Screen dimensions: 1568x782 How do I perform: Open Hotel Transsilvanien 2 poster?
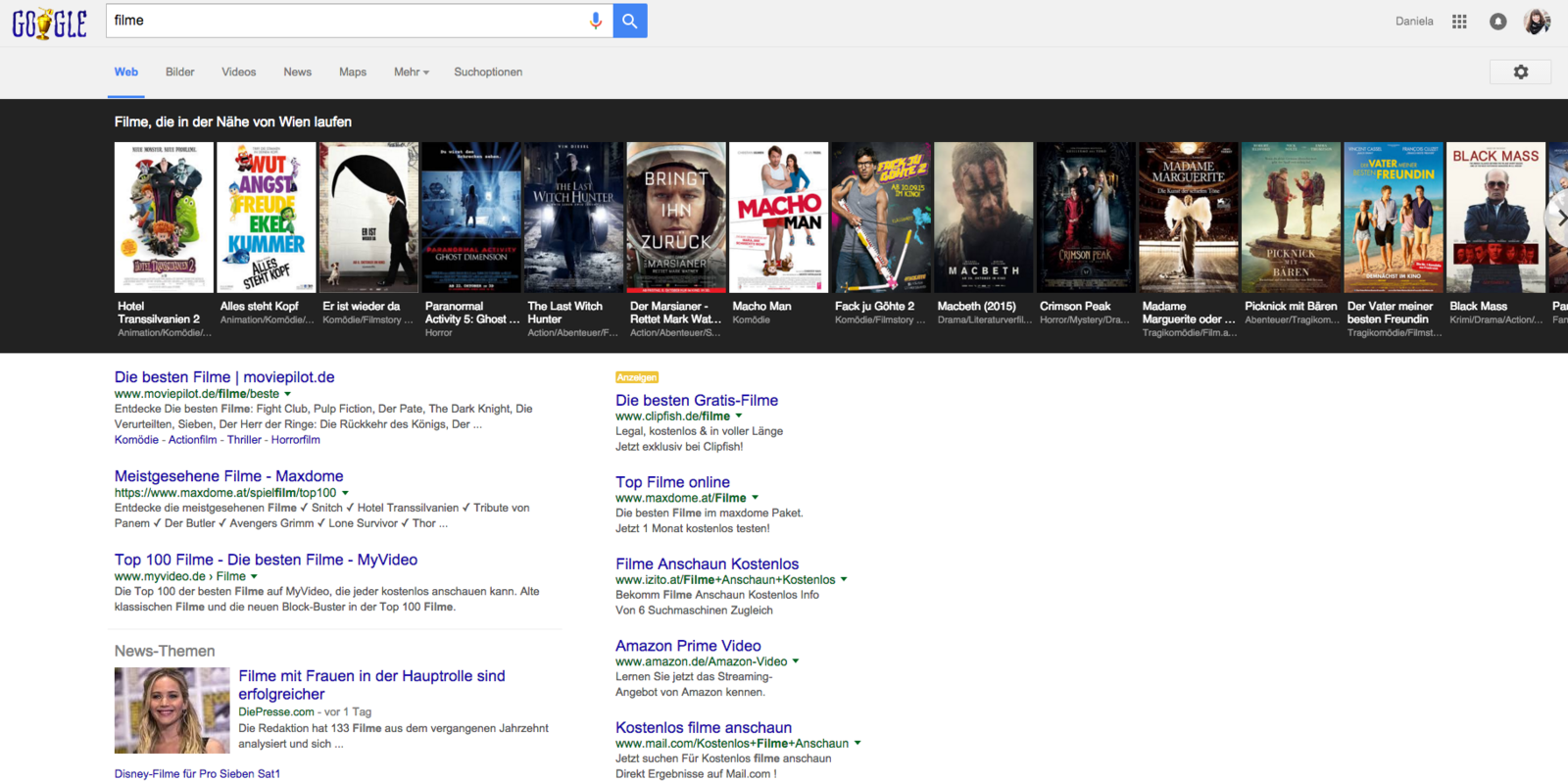click(x=164, y=218)
